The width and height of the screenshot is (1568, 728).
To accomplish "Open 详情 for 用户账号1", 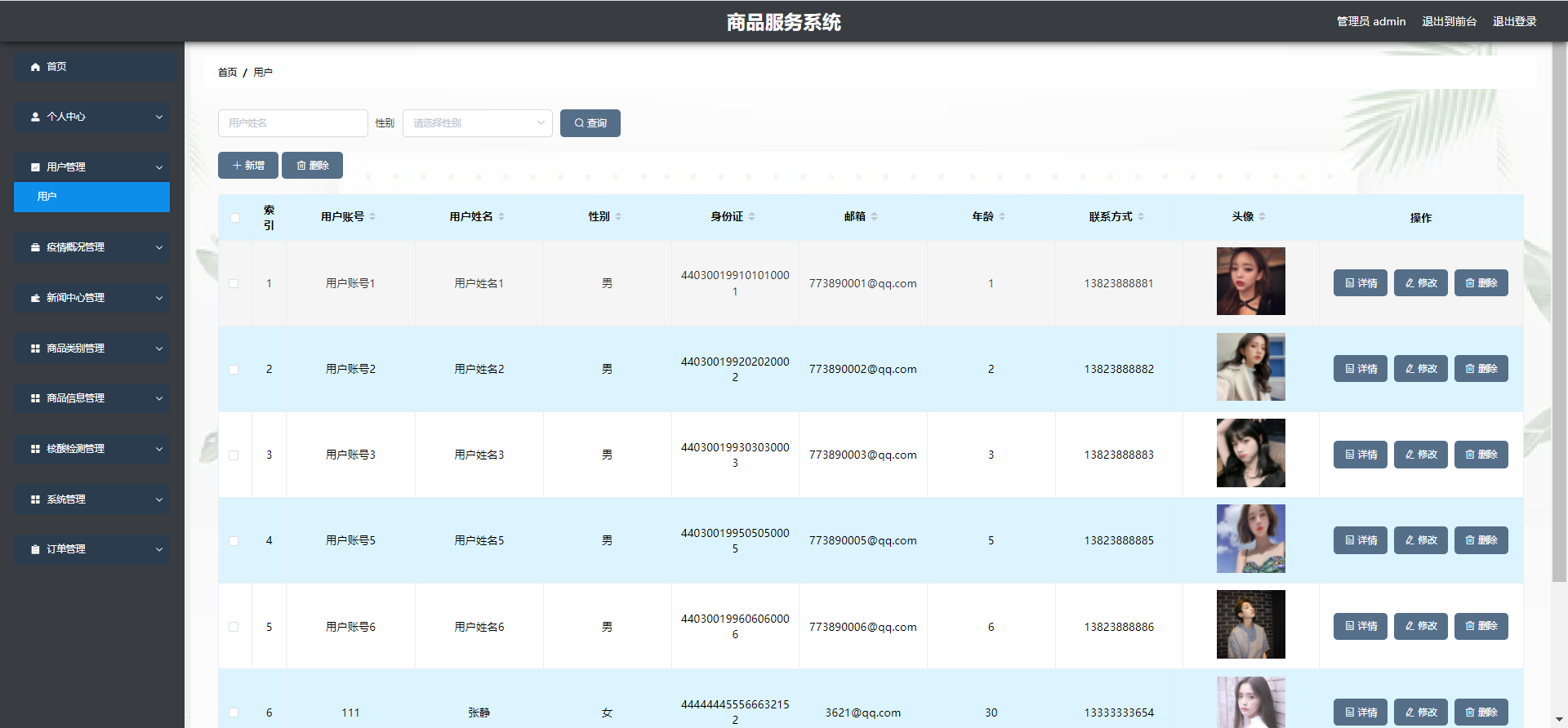I will coord(1361,283).
